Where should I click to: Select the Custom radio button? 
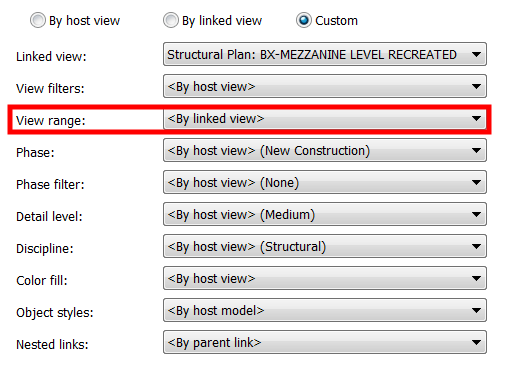[304, 20]
